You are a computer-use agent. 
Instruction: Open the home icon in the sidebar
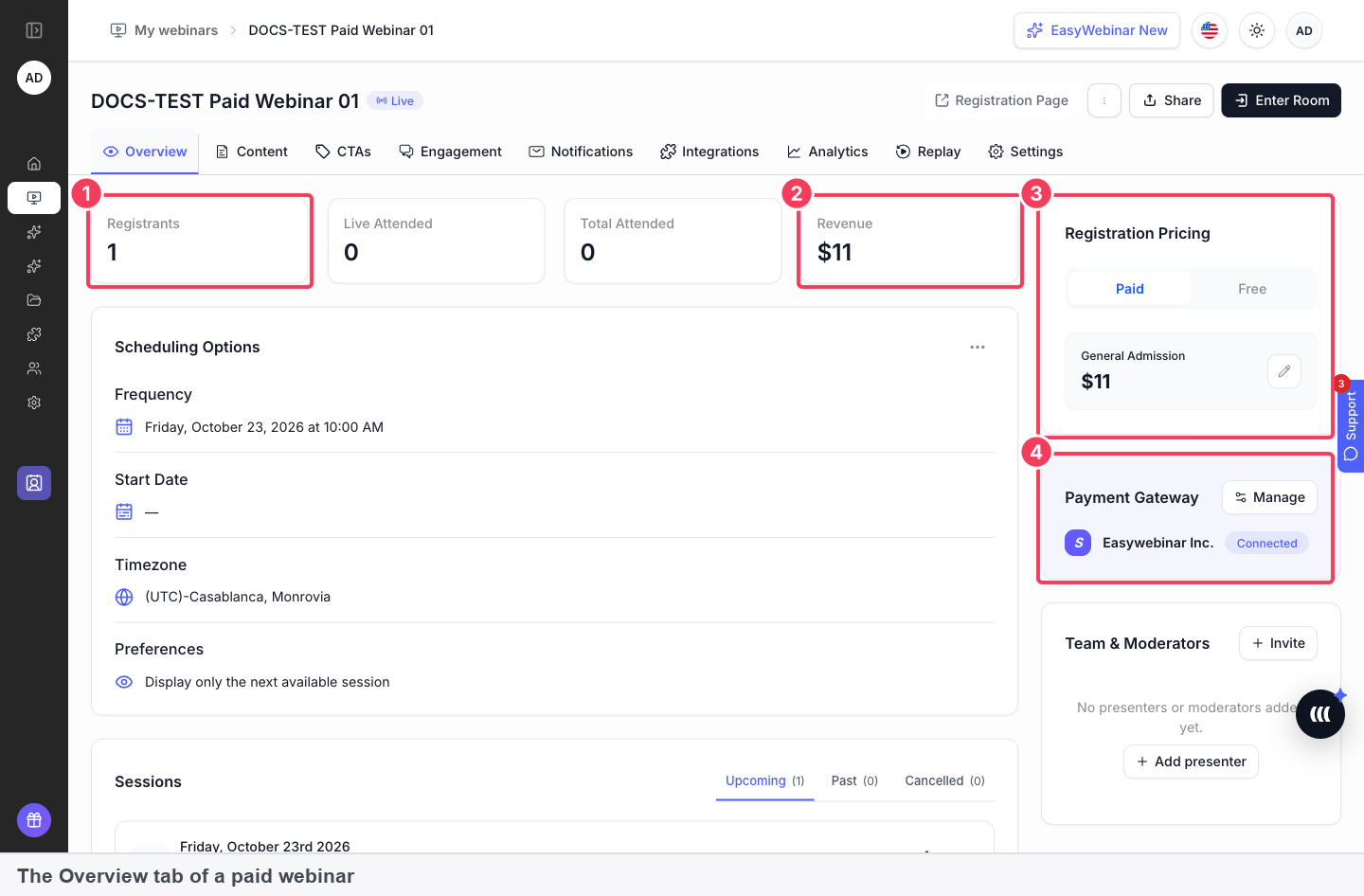coord(34,164)
